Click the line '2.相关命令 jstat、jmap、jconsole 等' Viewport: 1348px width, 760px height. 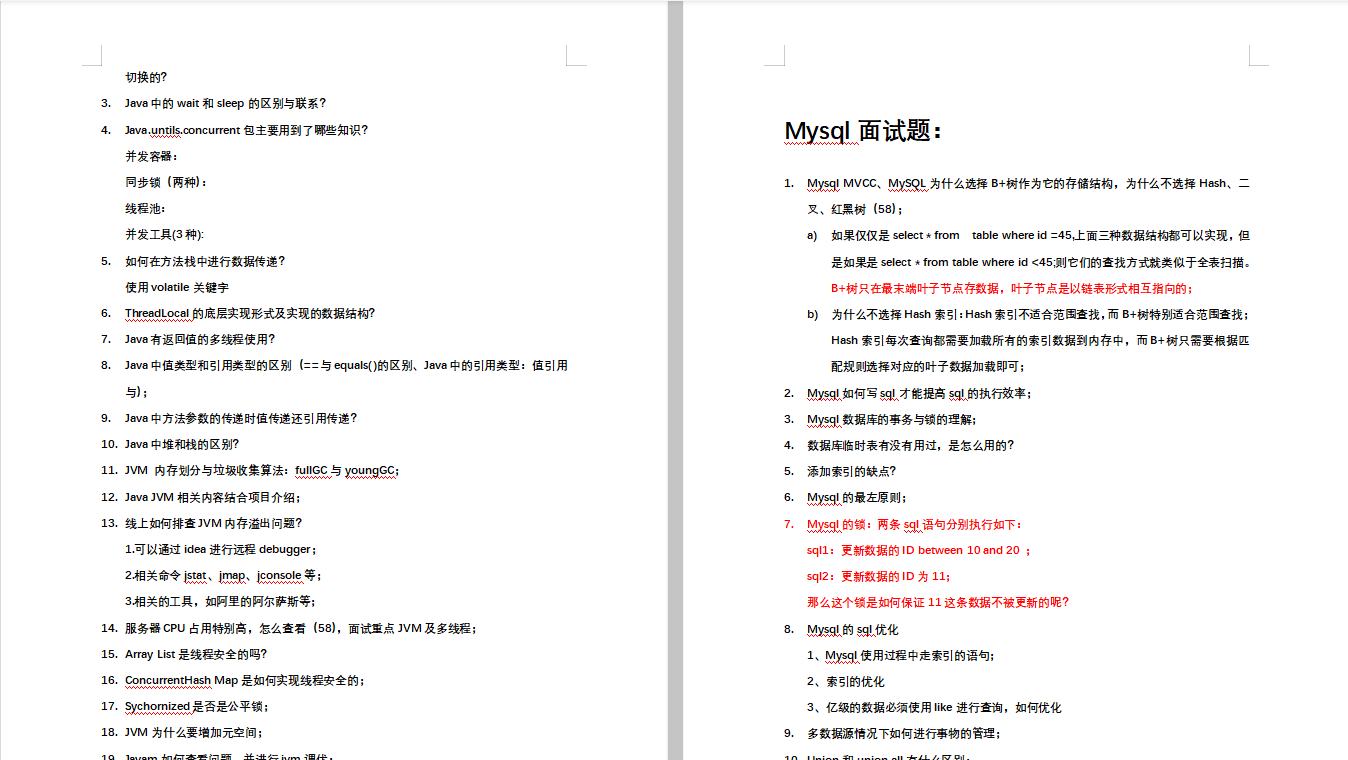(x=224, y=575)
